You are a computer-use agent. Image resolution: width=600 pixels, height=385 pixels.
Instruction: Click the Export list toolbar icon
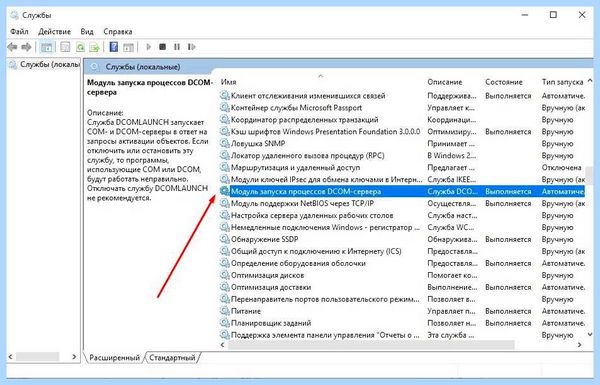(95, 47)
